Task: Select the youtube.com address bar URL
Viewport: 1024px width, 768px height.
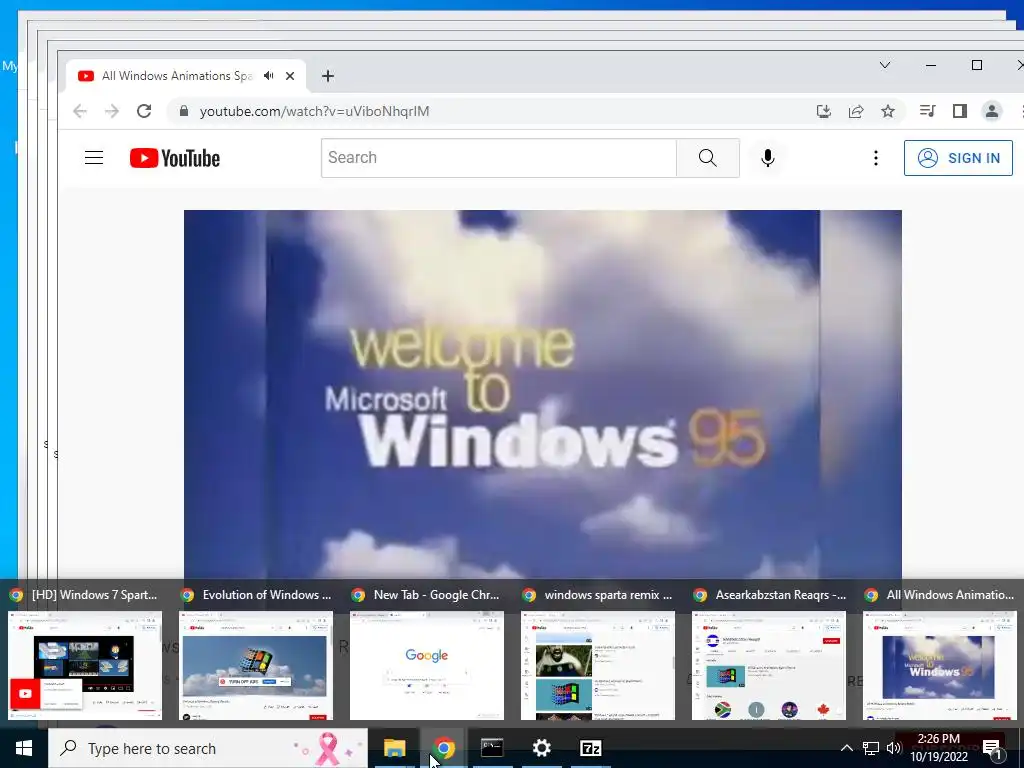Action: point(315,111)
